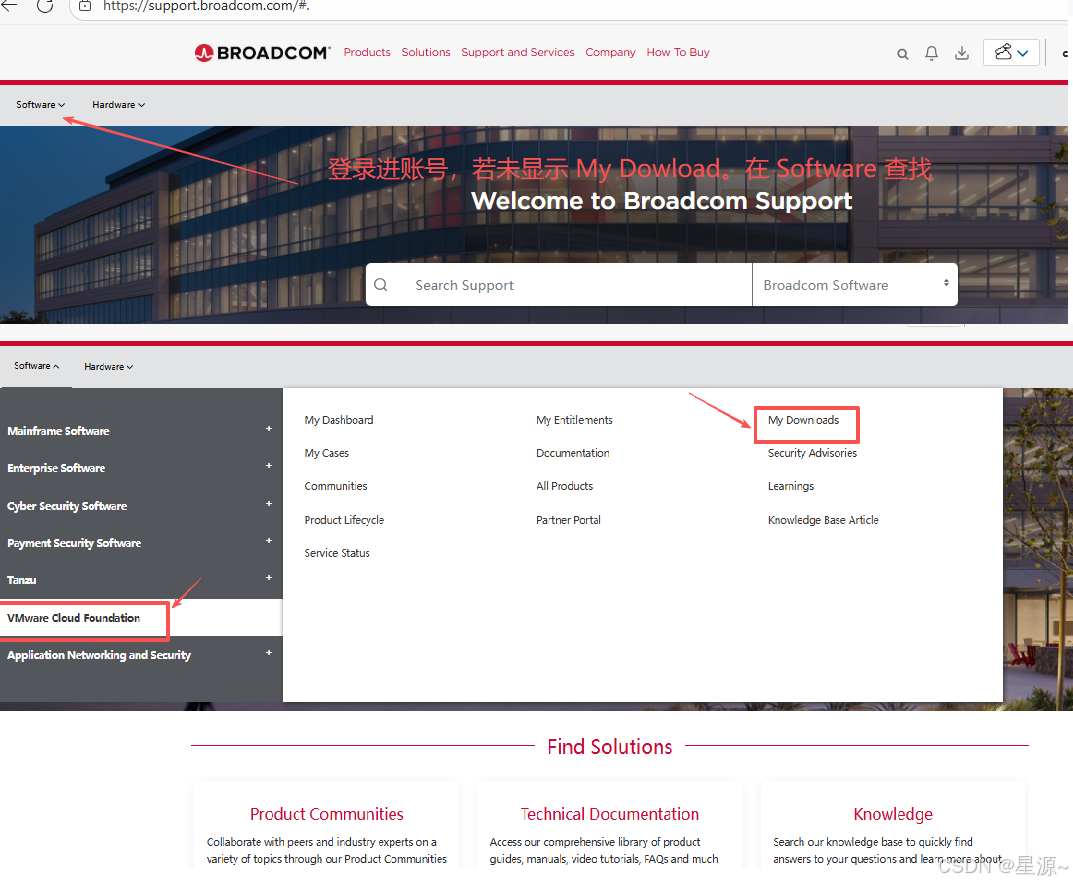Click the magnifier icon in Search Support box

[x=381, y=285]
